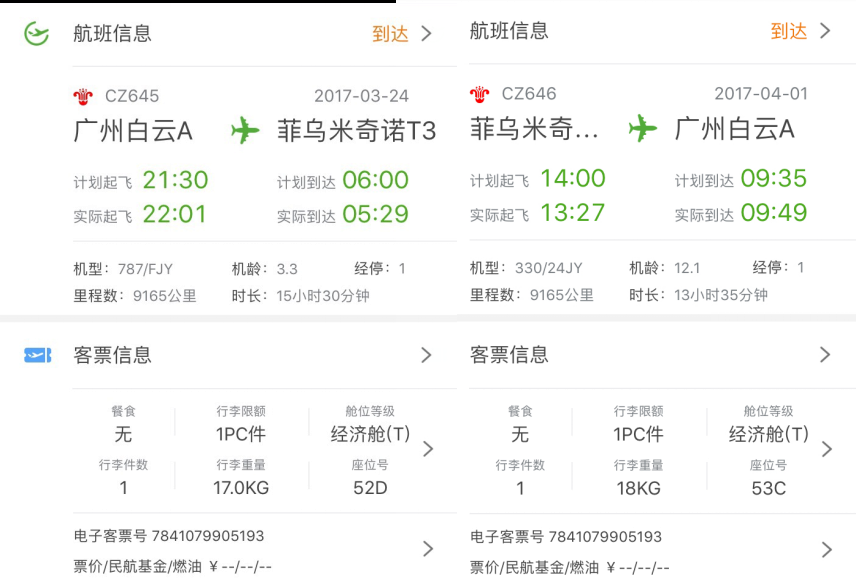Screen dimensions: 856x586
Task: Expand the left 客票信息 details chevron
Action: pos(426,354)
